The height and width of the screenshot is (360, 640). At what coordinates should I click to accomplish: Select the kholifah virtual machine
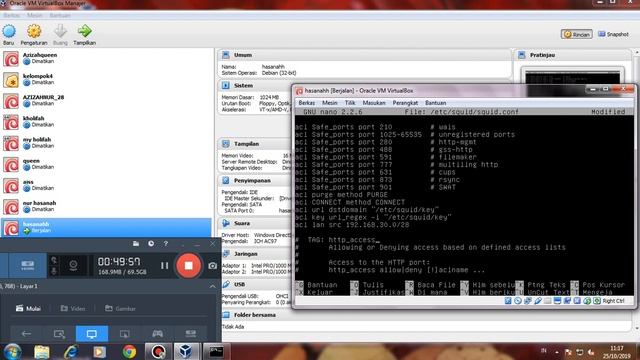point(106,122)
